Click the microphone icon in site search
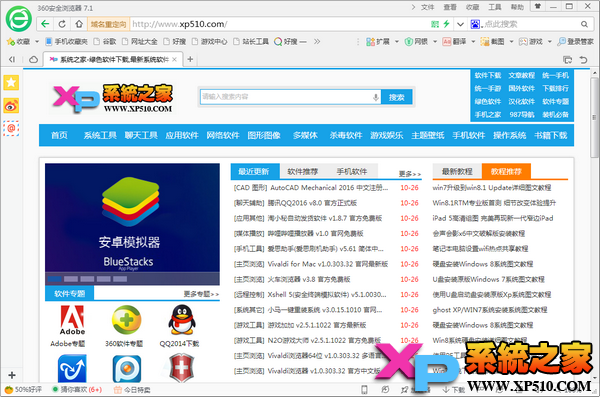 [376, 97]
